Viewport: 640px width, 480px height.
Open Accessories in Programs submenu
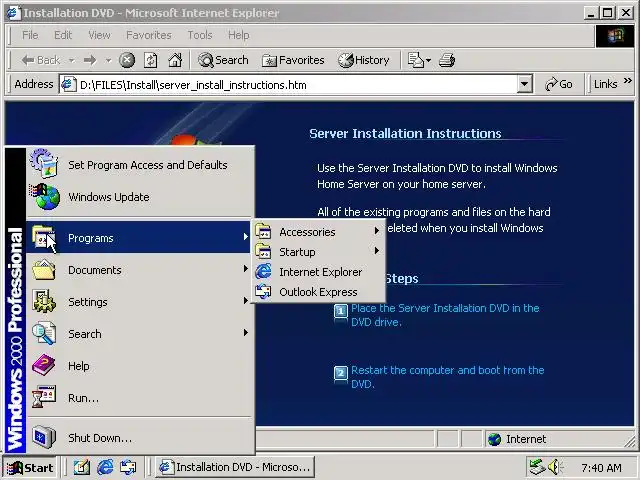click(x=318, y=232)
